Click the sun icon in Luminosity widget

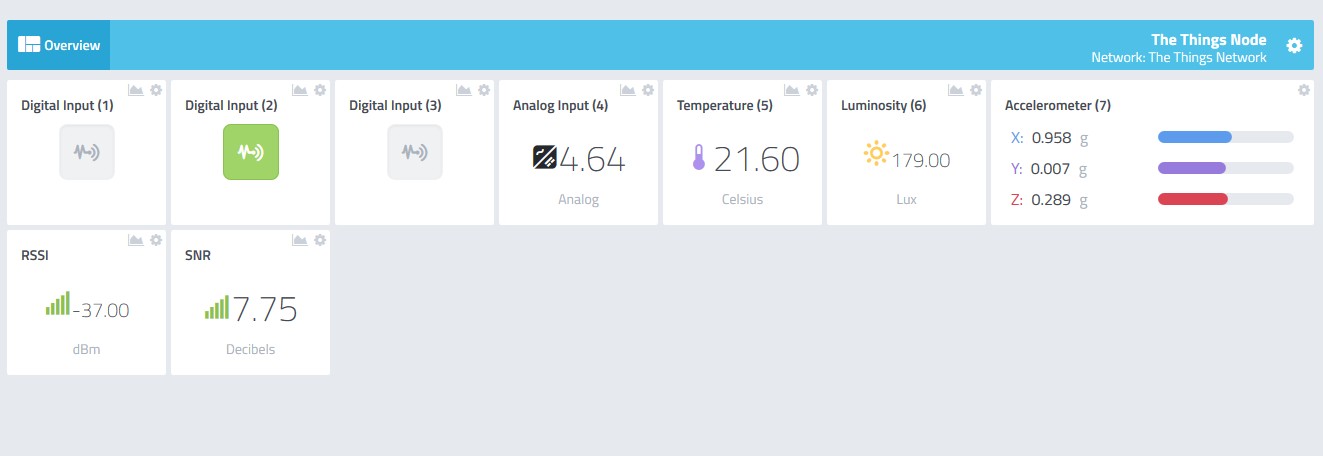tap(876, 154)
